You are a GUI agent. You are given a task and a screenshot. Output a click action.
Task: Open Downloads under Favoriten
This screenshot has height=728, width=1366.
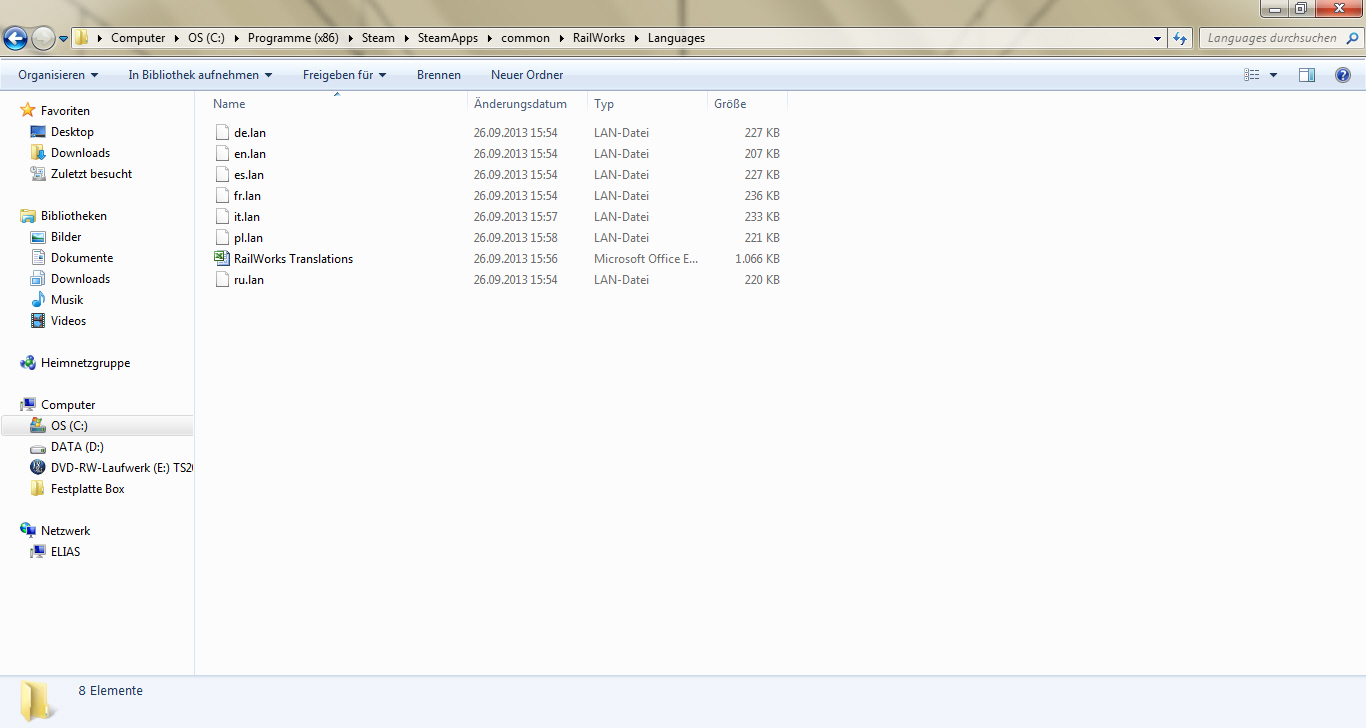[80, 153]
